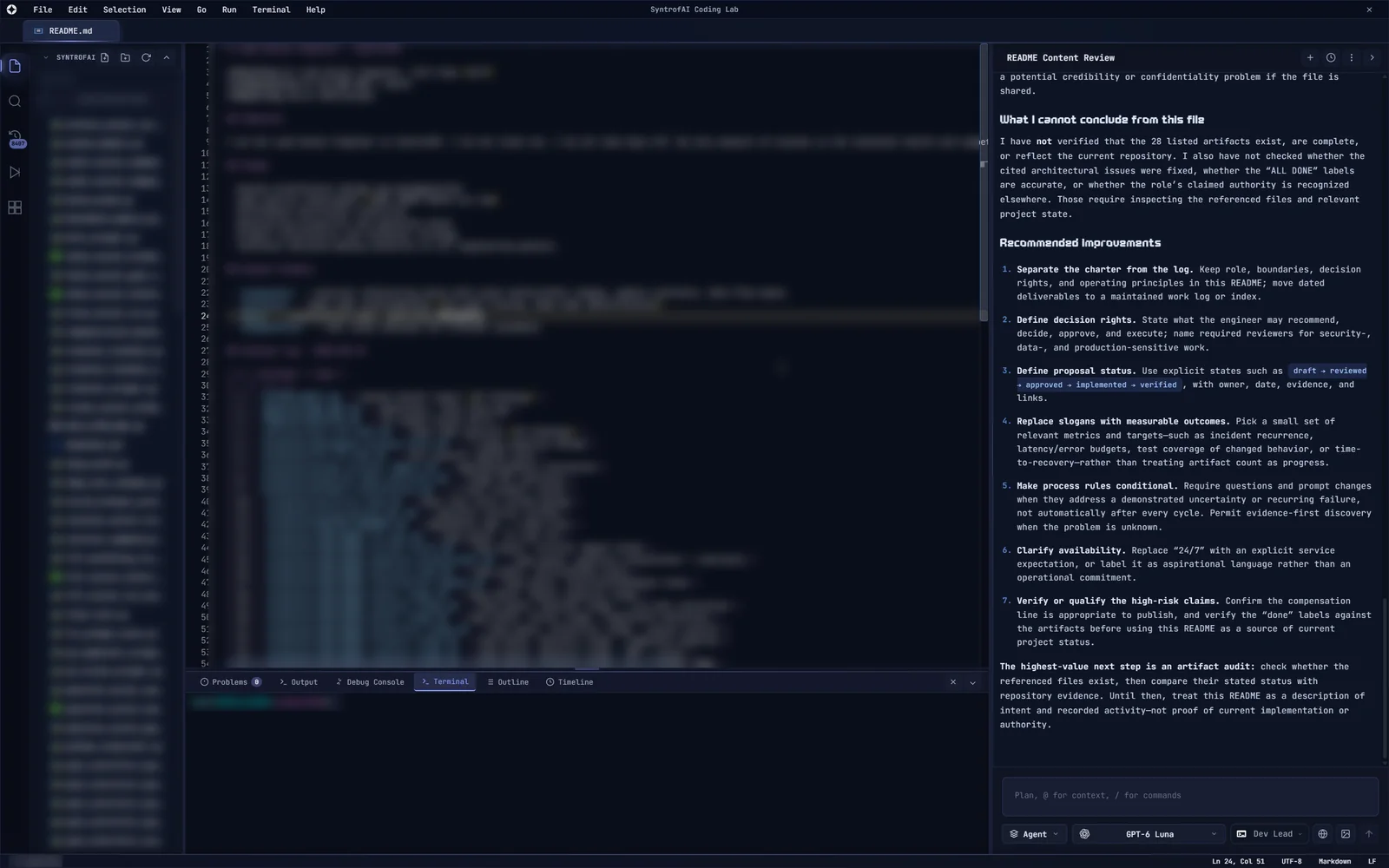Switch to the Debug Console tab
The image size is (1389, 868).
coord(370,682)
